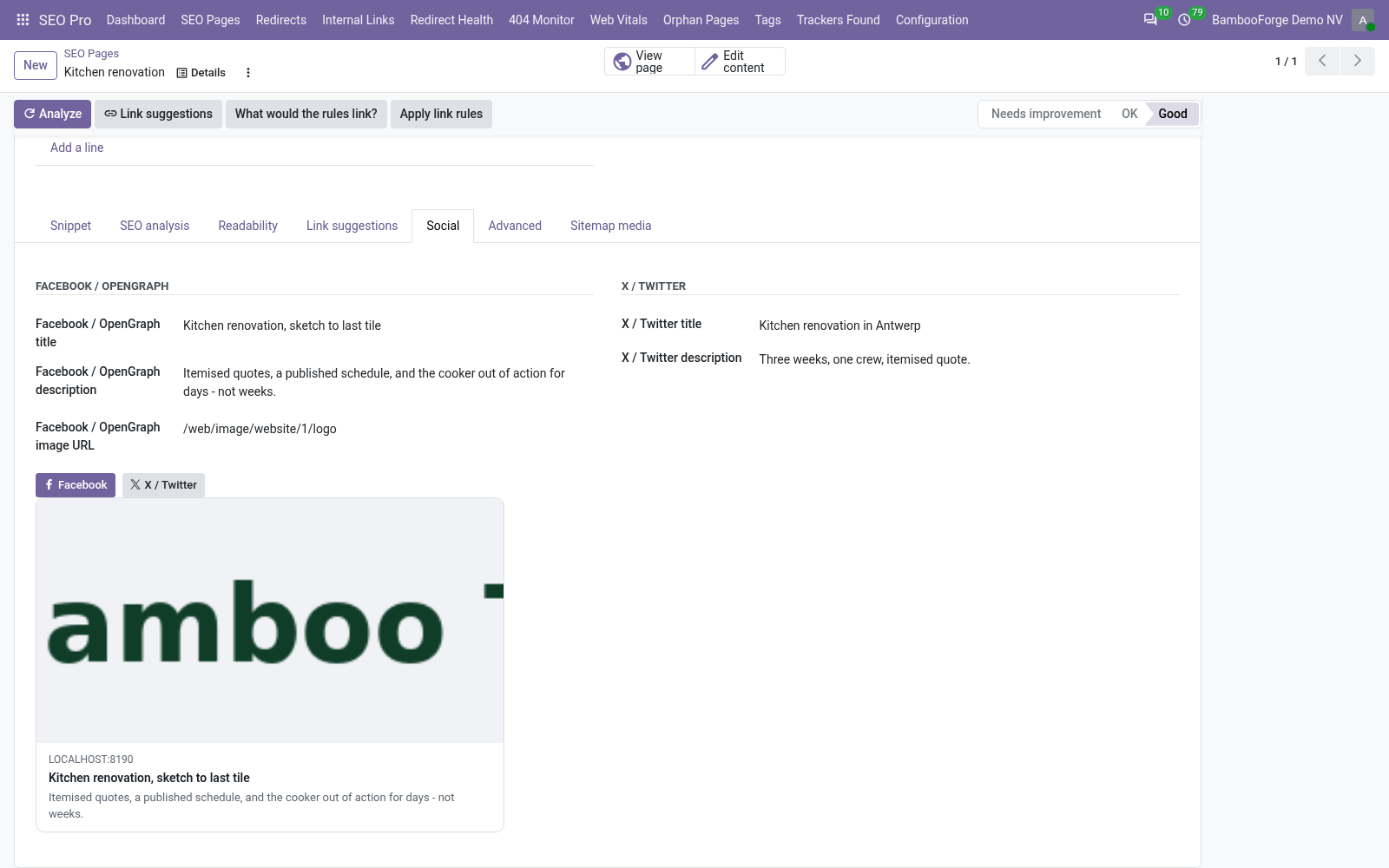Click Add a line link
The image size is (1389, 868).
point(76,148)
